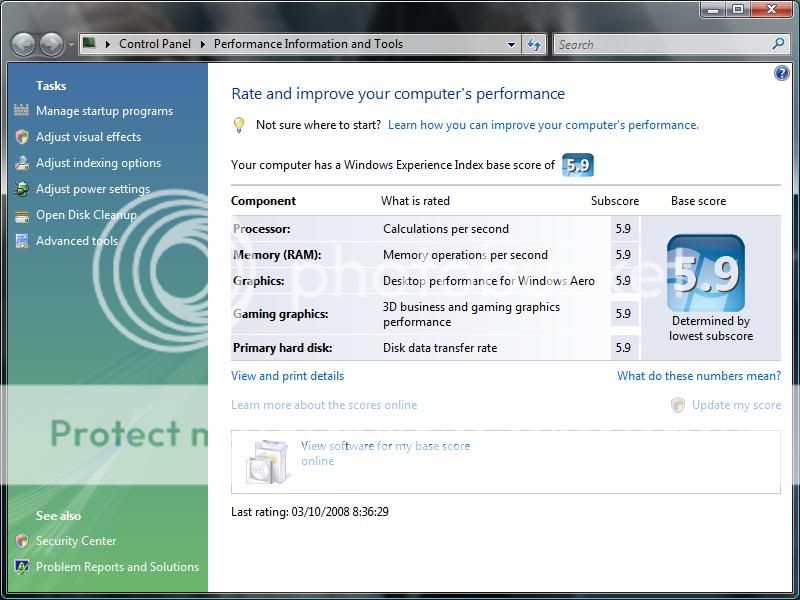Click the Forward navigation arrow button
Screen dimensions: 800x600
[x=51, y=44]
